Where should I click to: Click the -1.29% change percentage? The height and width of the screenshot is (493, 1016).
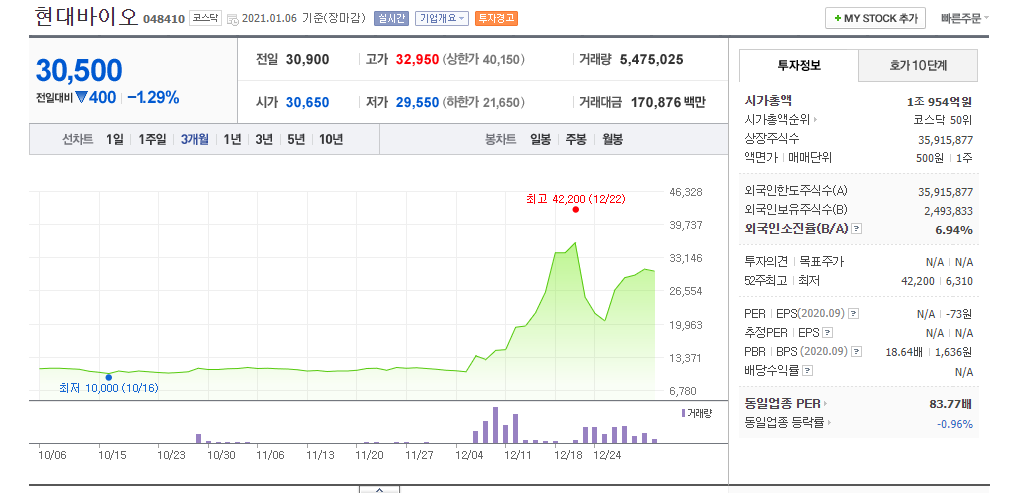pos(153,98)
